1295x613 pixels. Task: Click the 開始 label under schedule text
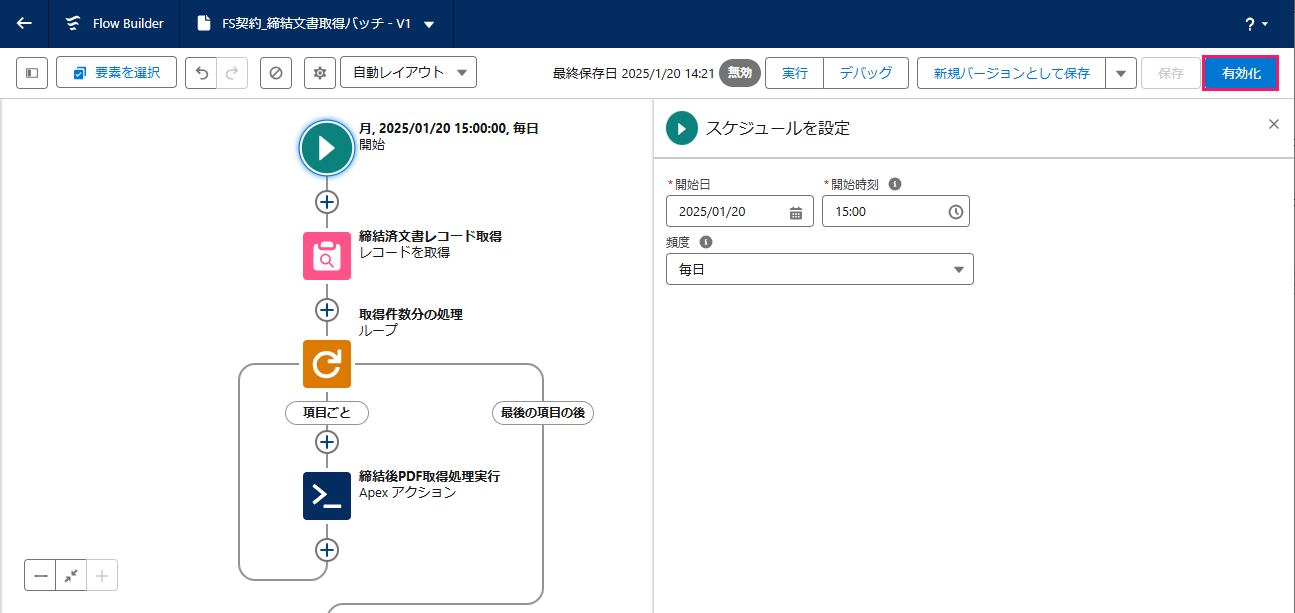[372, 144]
